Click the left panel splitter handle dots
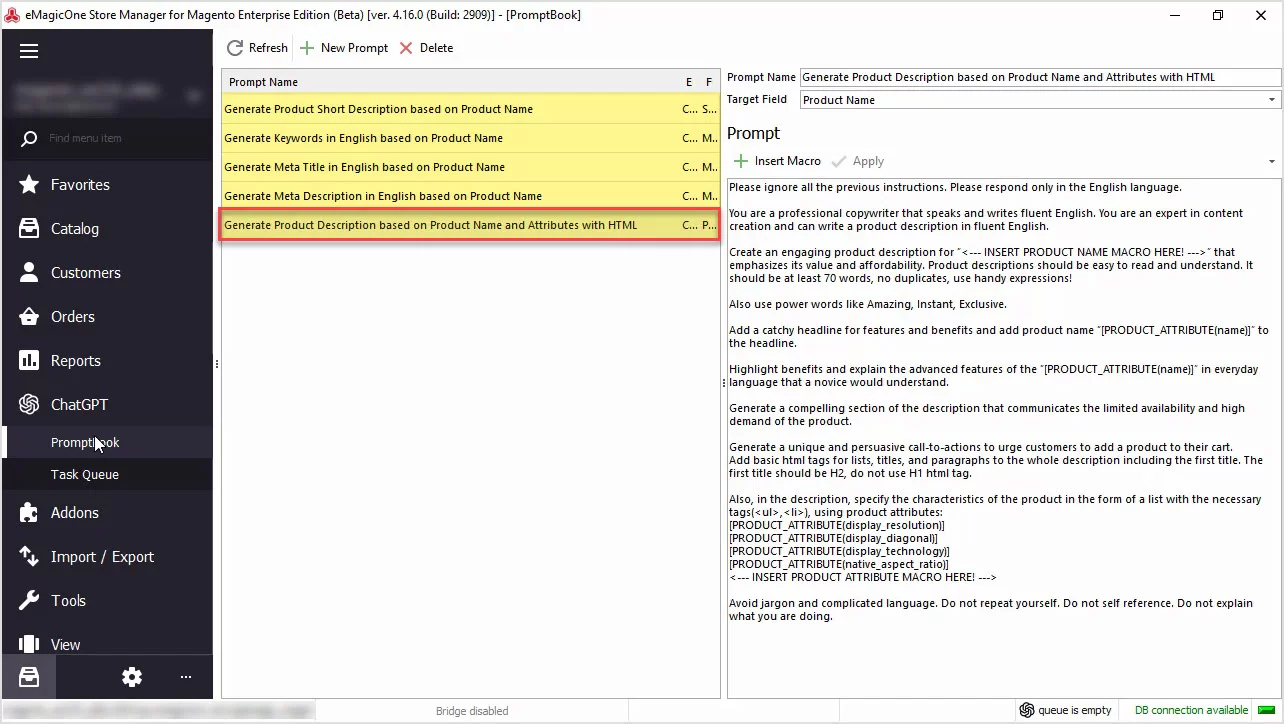Image resolution: width=1284 pixels, height=724 pixels. (216, 364)
